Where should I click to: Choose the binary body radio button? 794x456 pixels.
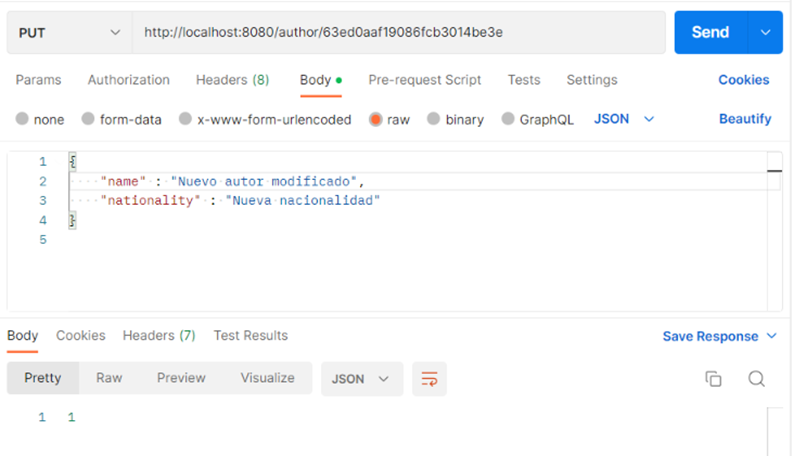pos(433,119)
